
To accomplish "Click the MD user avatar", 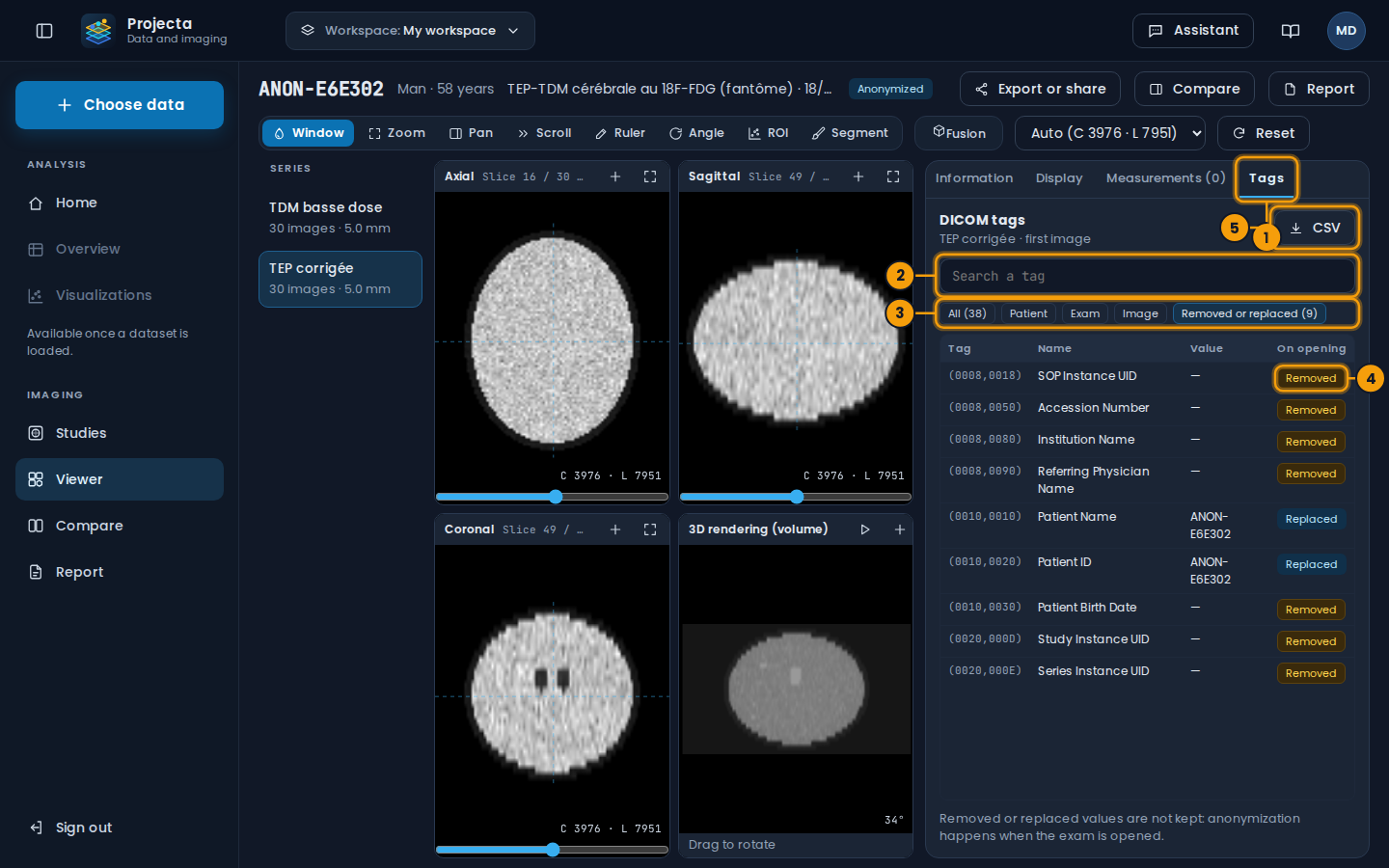I will 1347,31.
